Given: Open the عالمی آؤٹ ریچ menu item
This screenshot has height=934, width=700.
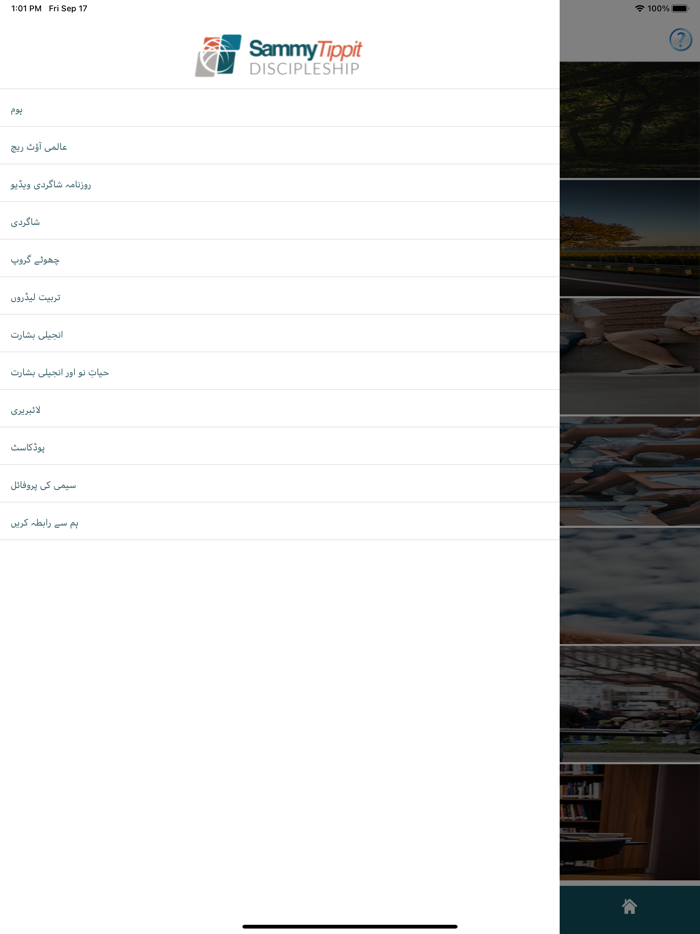Looking at the screenshot, I should tap(279, 146).
